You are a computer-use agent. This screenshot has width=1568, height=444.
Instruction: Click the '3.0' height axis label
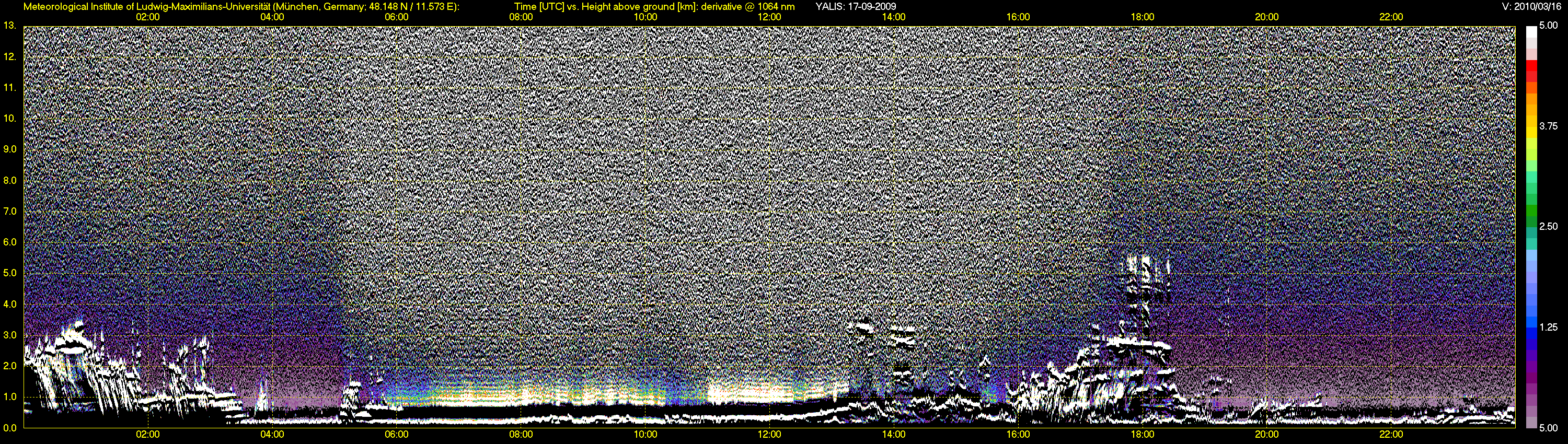point(10,335)
